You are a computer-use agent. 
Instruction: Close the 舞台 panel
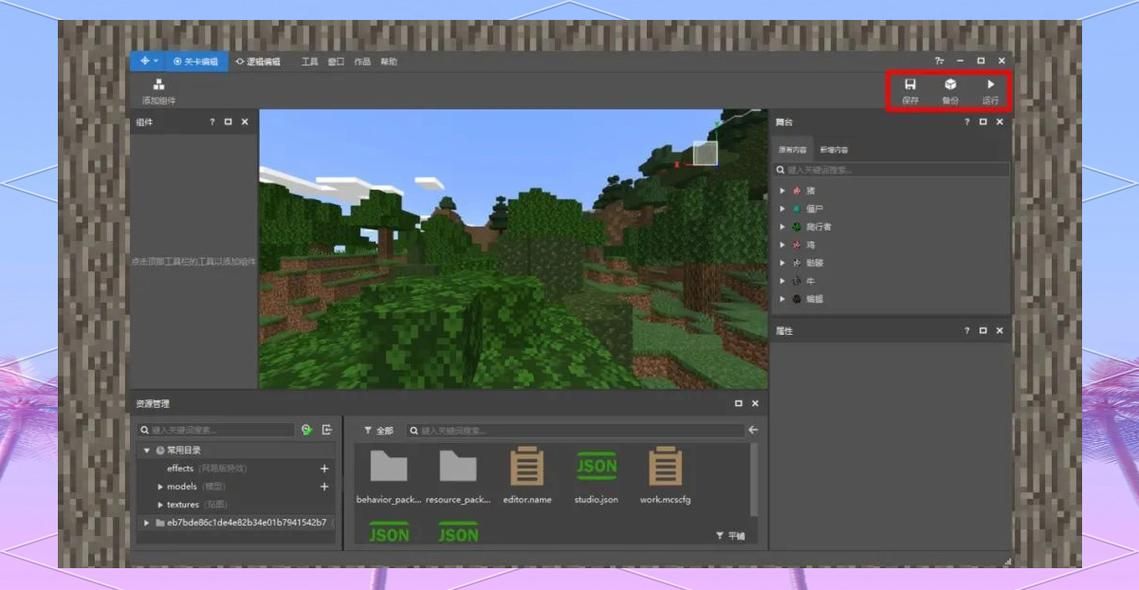1000,122
